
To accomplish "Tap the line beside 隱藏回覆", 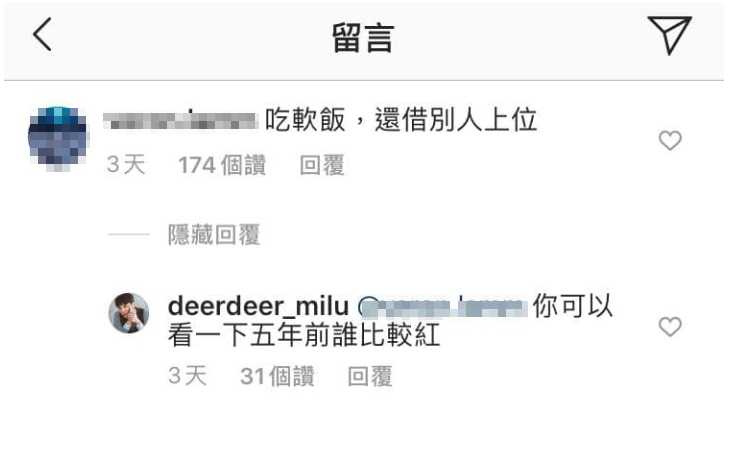I will 129,234.
